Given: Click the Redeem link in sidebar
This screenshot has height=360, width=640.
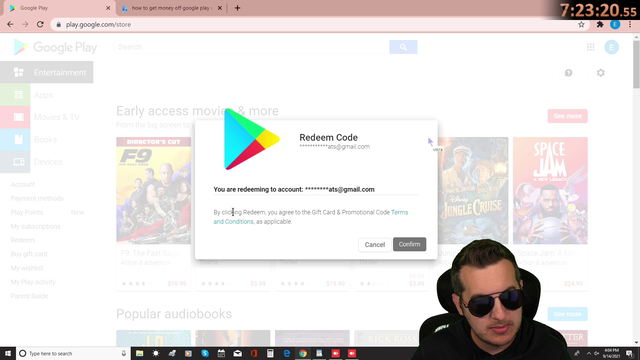Looking at the screenshot, I should click(x=23, y=240).
